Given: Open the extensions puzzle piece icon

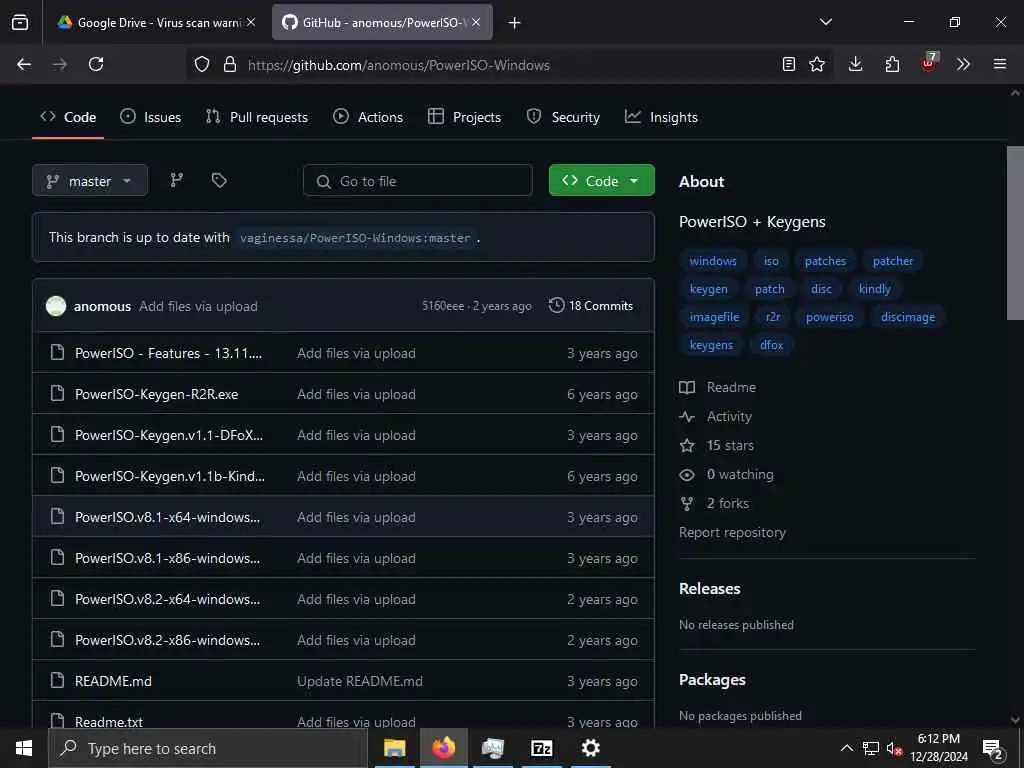Looking at the screenshot, I should point(892,64).
